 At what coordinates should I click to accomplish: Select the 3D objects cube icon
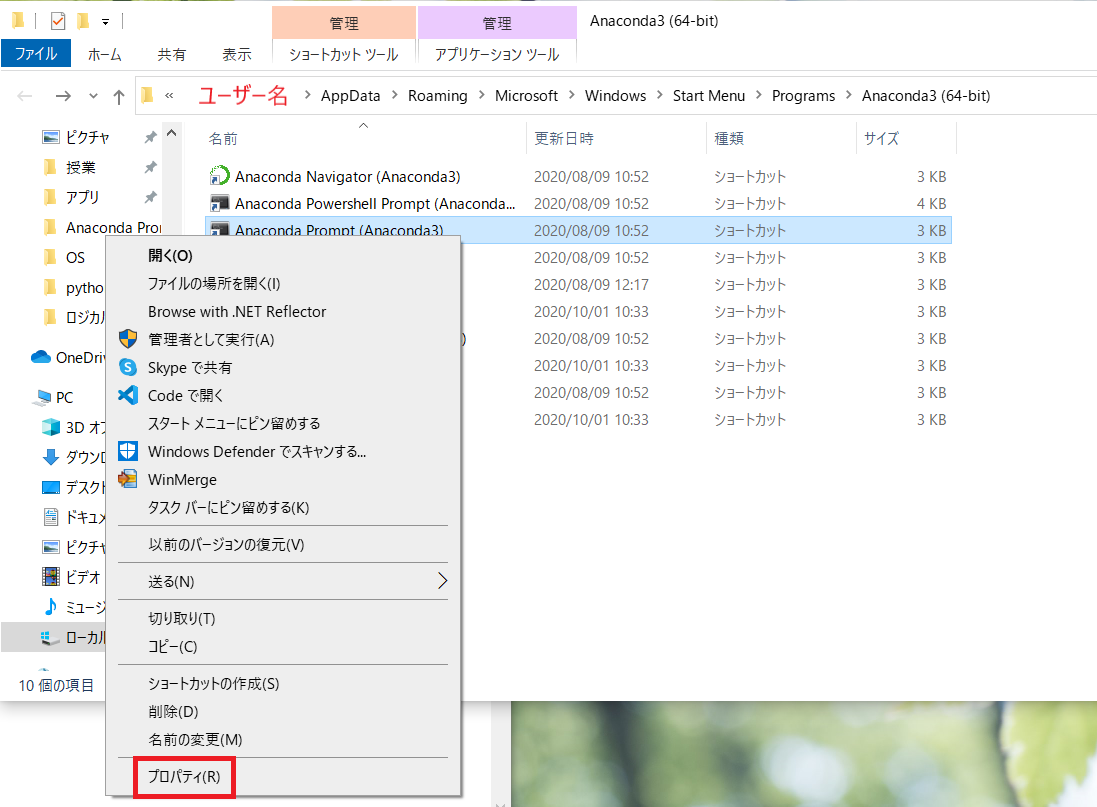[51, 427]
